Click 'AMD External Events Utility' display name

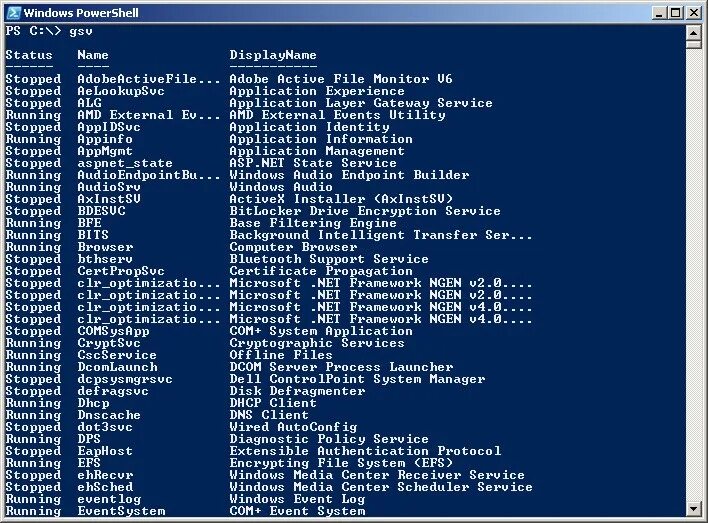(x=337, y=115)
